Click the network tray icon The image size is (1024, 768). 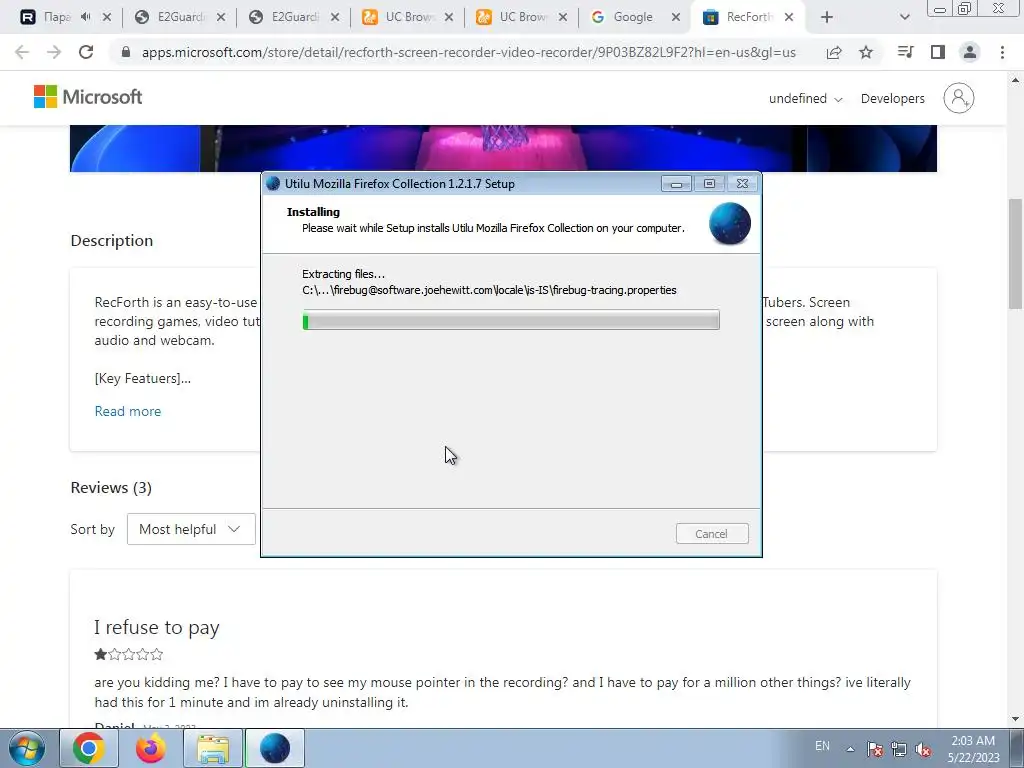(899, 749)
